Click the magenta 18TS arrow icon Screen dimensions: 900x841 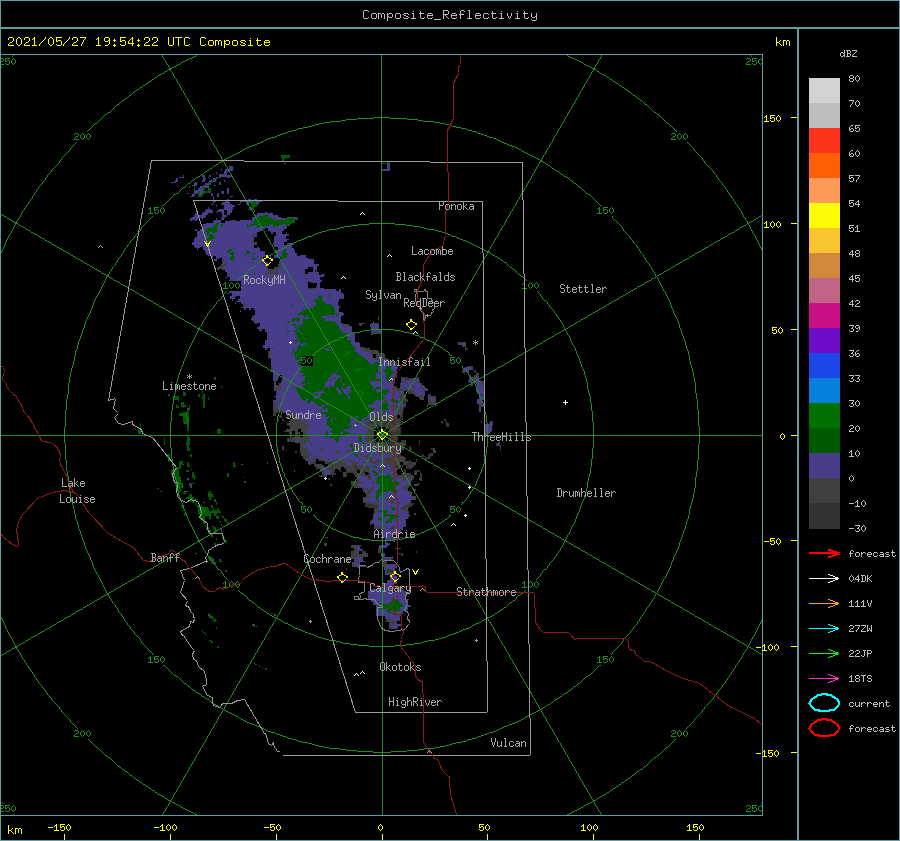(824, 679)
